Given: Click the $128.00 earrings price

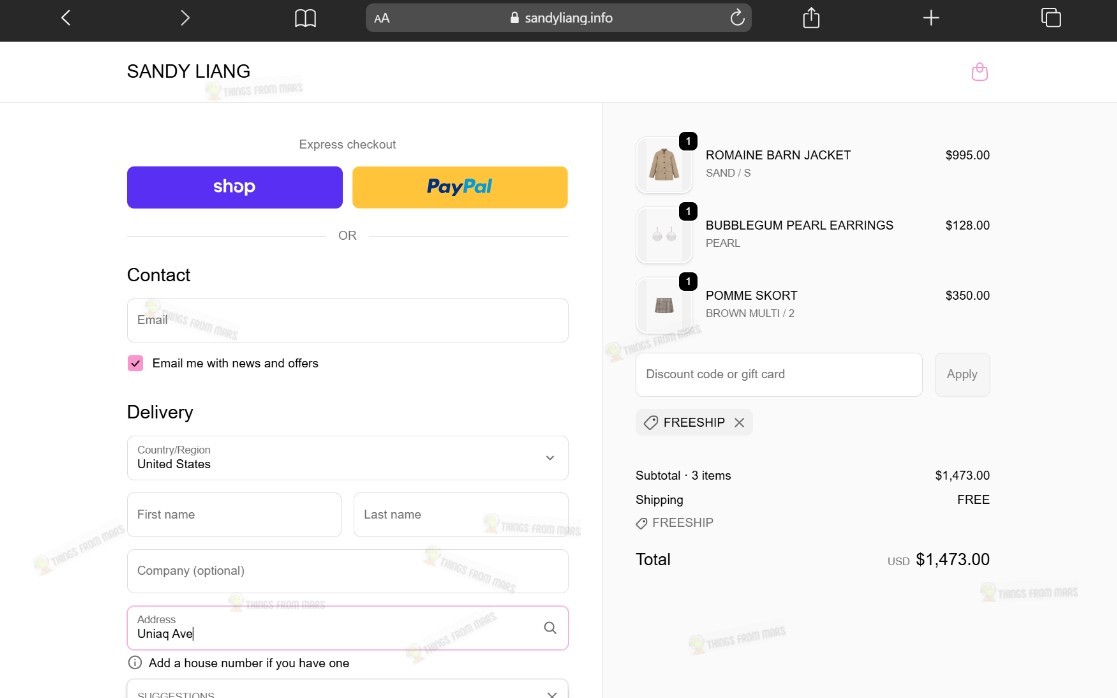Looking at the screenshot, I should [x=967, y=225].
